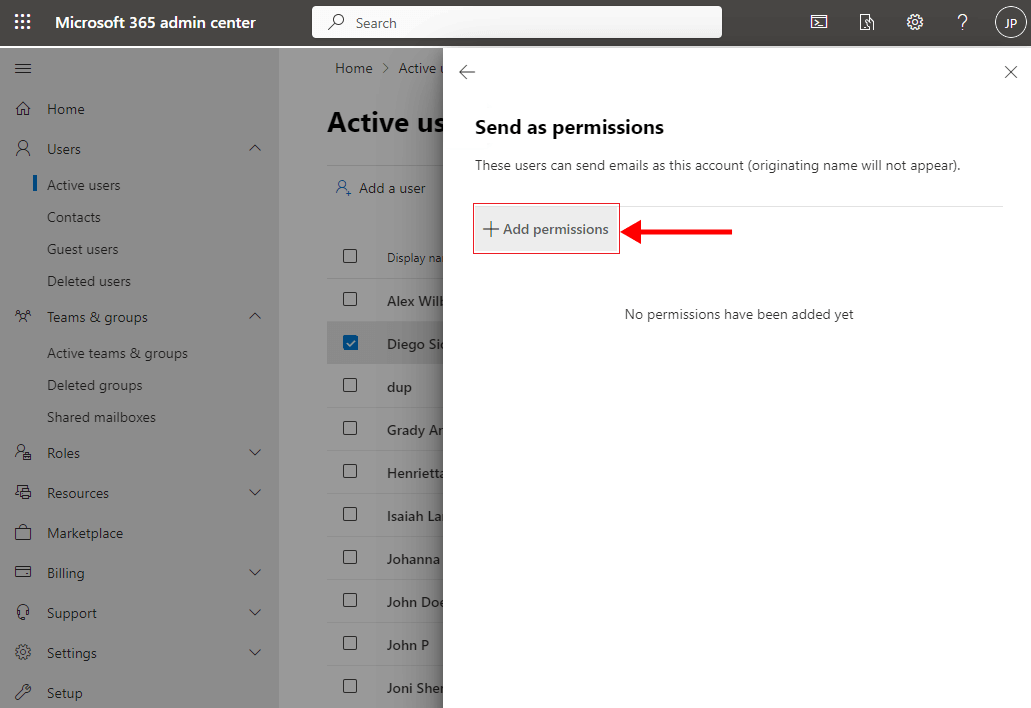Click the help question mark icon

coord(962,22)
